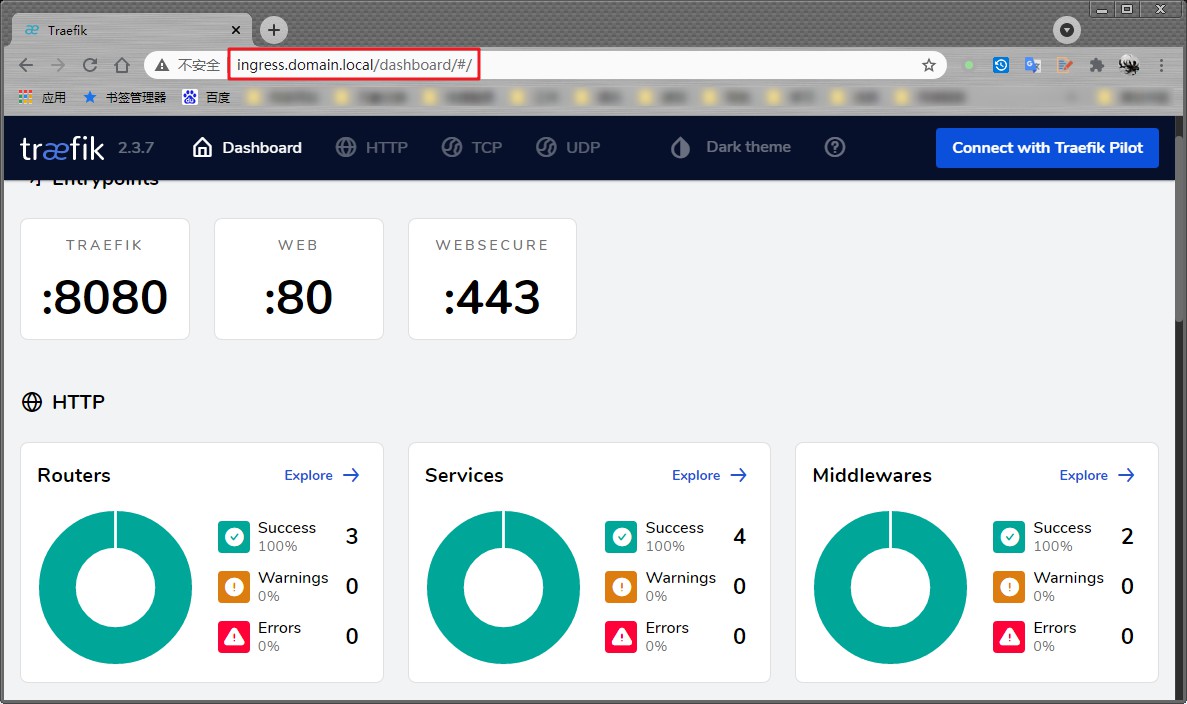Explore the Services list
The width and height of the screenshot is (1187, 704).
click(709, 475)
